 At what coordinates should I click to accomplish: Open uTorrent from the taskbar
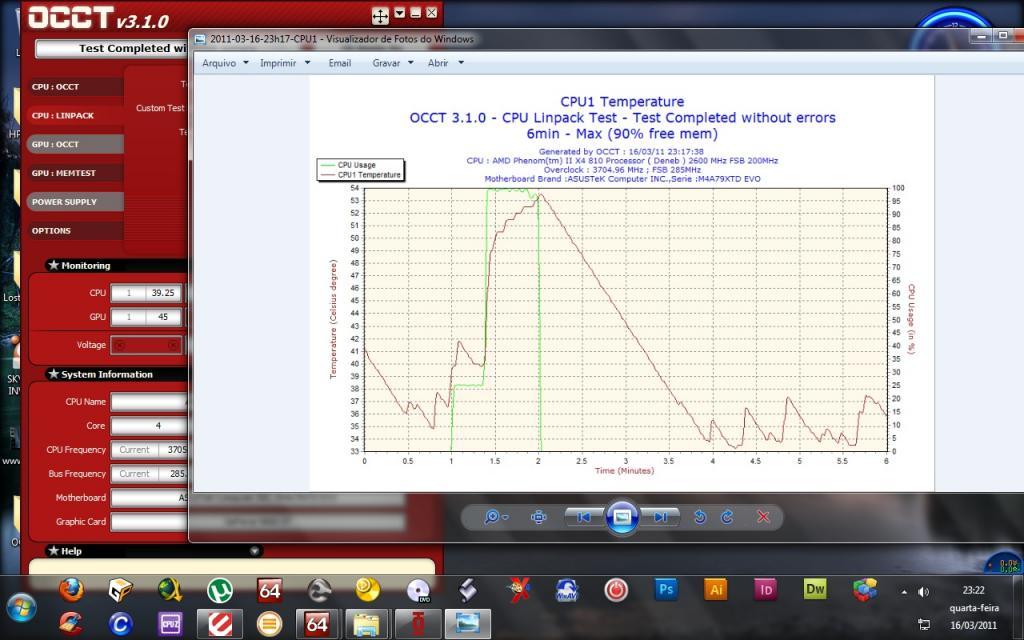220,590
